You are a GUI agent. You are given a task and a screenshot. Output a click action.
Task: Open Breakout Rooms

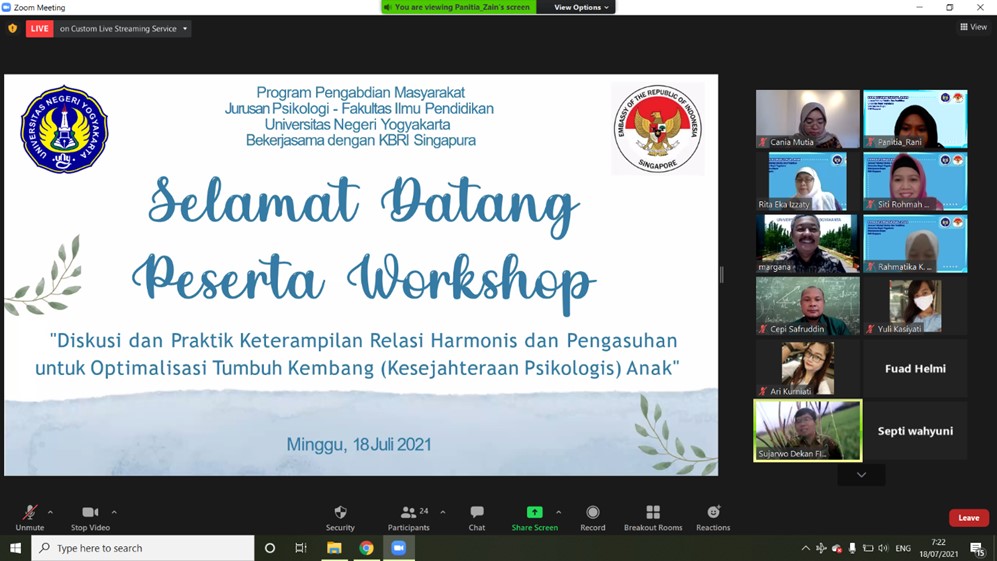coord(653,518)
